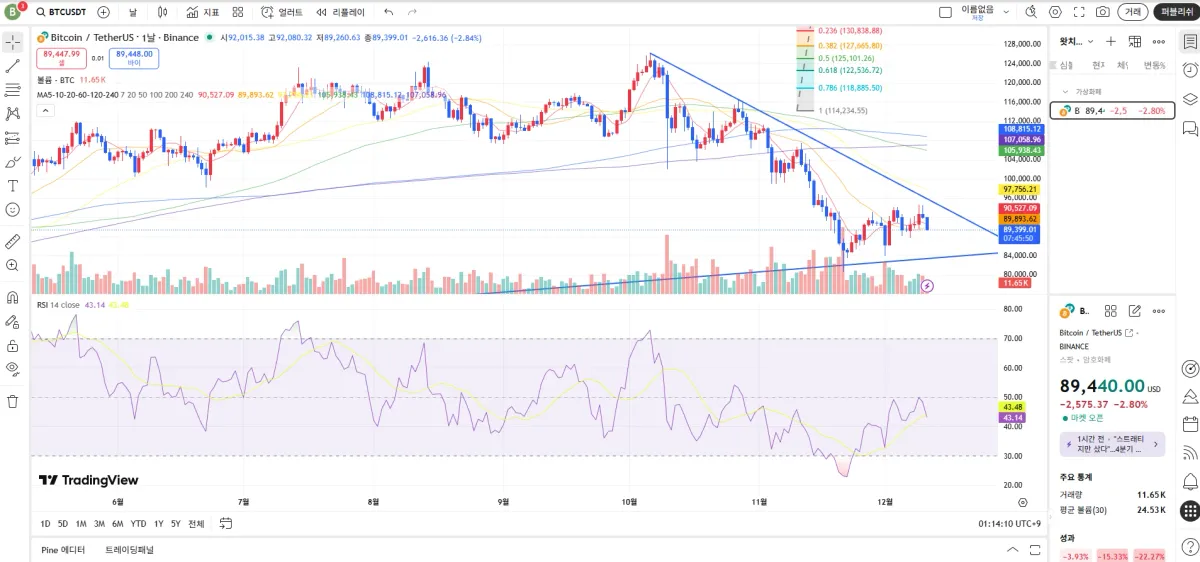Click the plus icon to compare symbols
Viewport: 1200px width, 562px height.
point(104,12)
